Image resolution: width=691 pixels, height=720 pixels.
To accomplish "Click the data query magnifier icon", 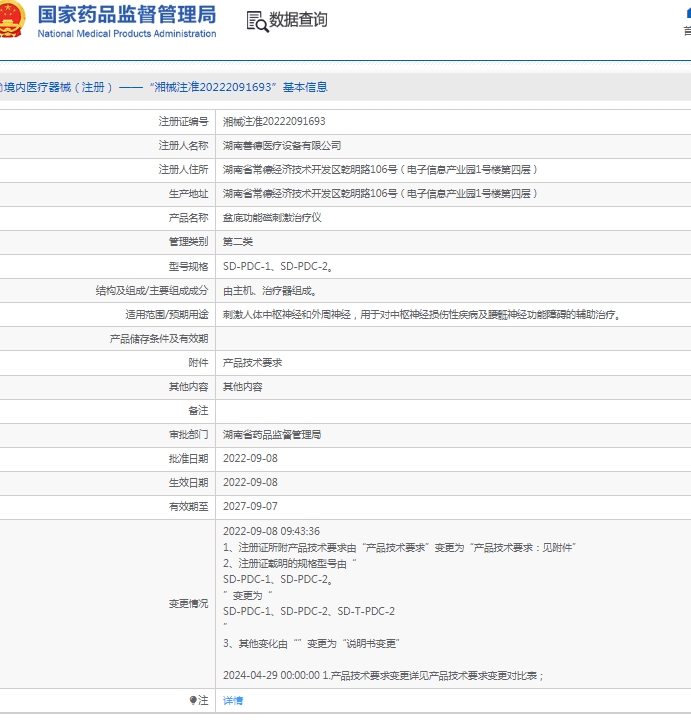I will click(257, 22).
